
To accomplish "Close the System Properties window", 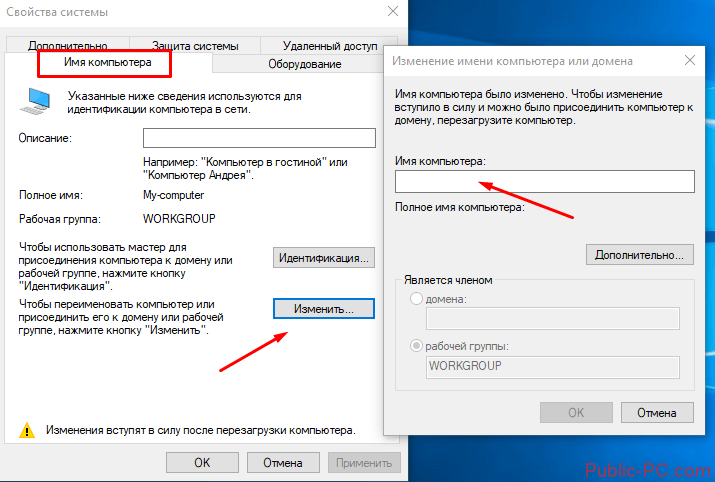I will pyautogui.click(x=393, y=11).
